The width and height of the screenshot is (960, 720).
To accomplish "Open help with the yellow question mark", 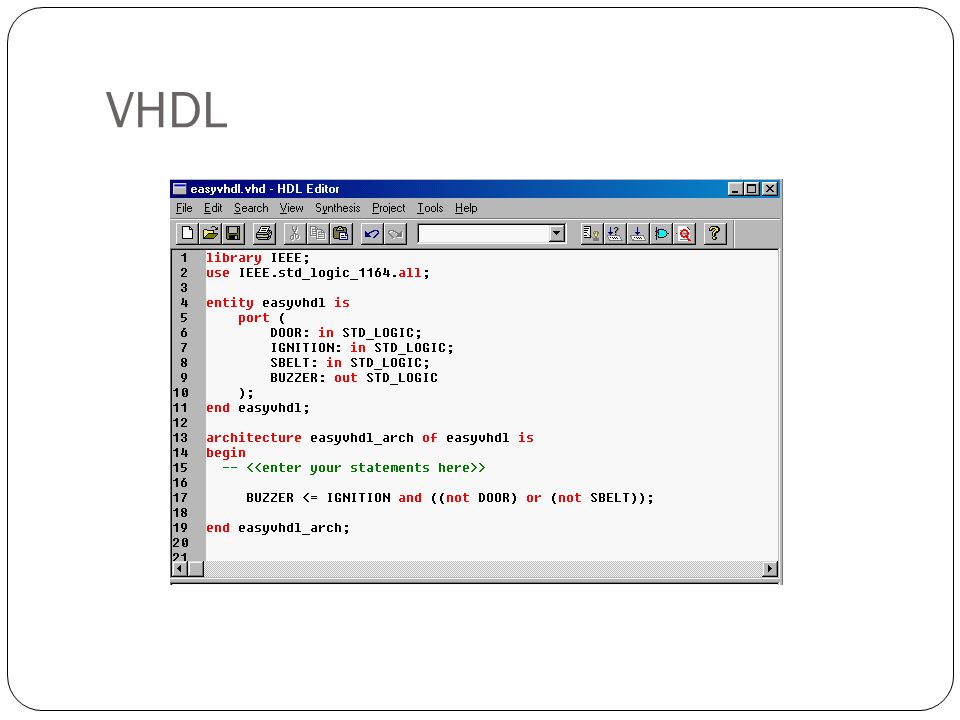I will pyautogui.click(x=714, y=233).
